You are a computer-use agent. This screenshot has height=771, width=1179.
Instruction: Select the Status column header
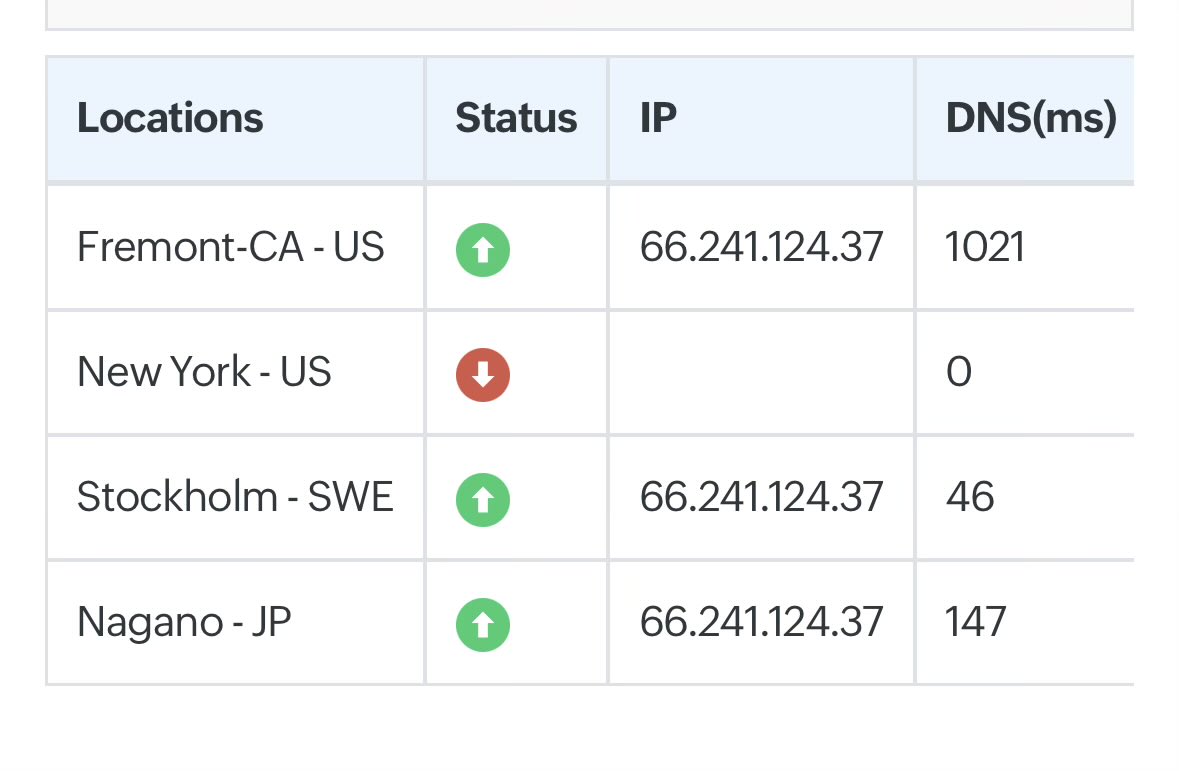516,119
